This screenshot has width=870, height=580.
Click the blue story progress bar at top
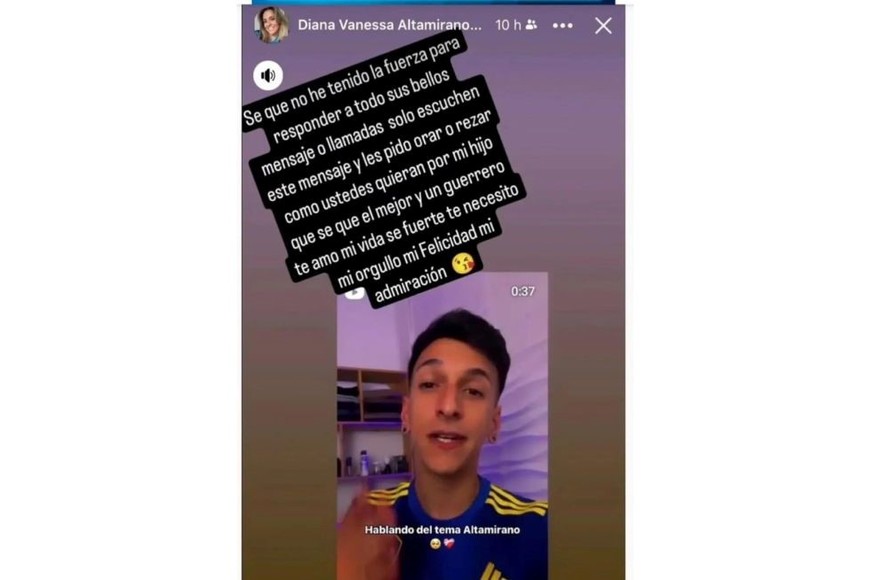pos(433,2)
